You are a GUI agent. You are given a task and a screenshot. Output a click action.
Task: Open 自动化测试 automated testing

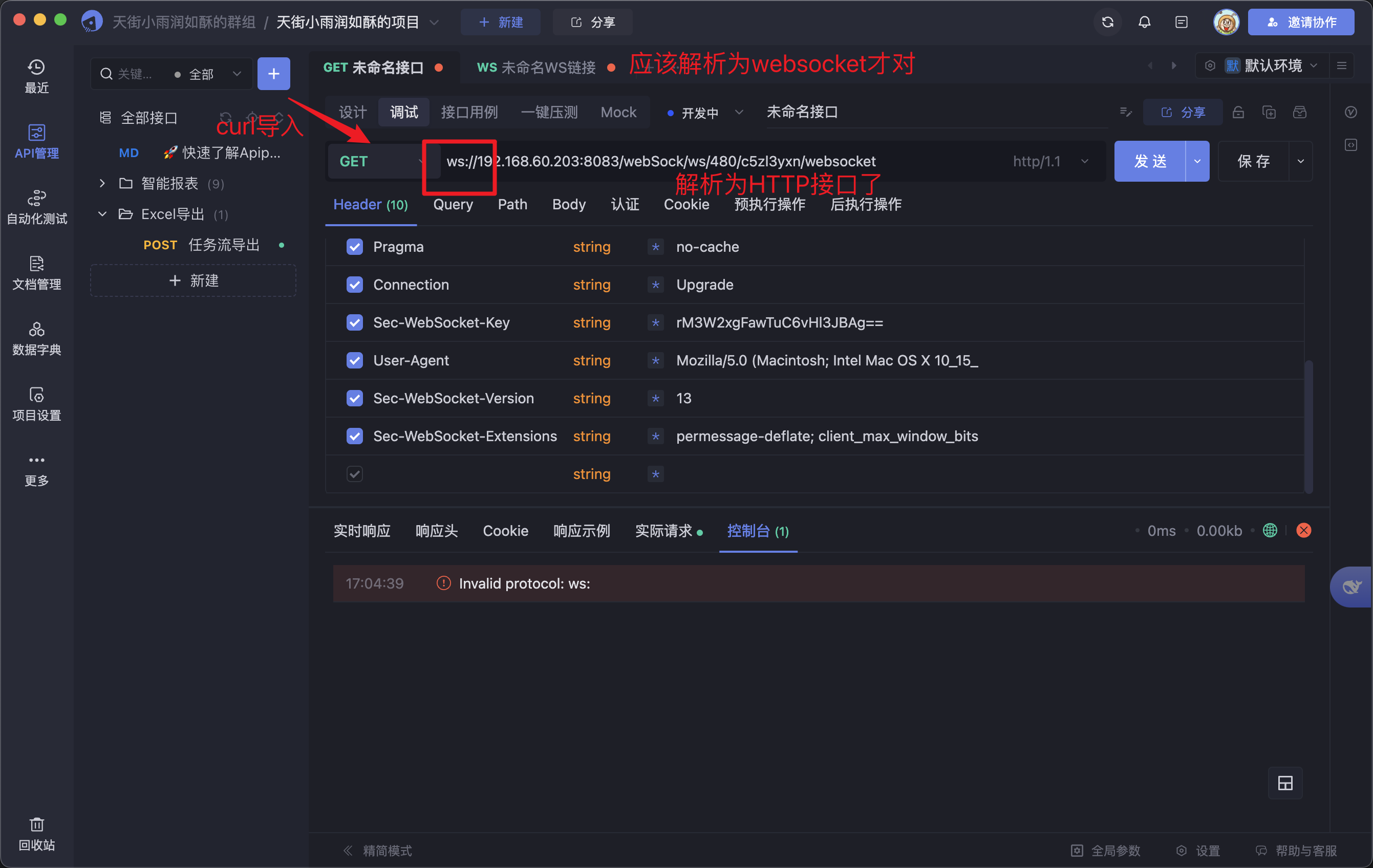[x=36, y=207]
